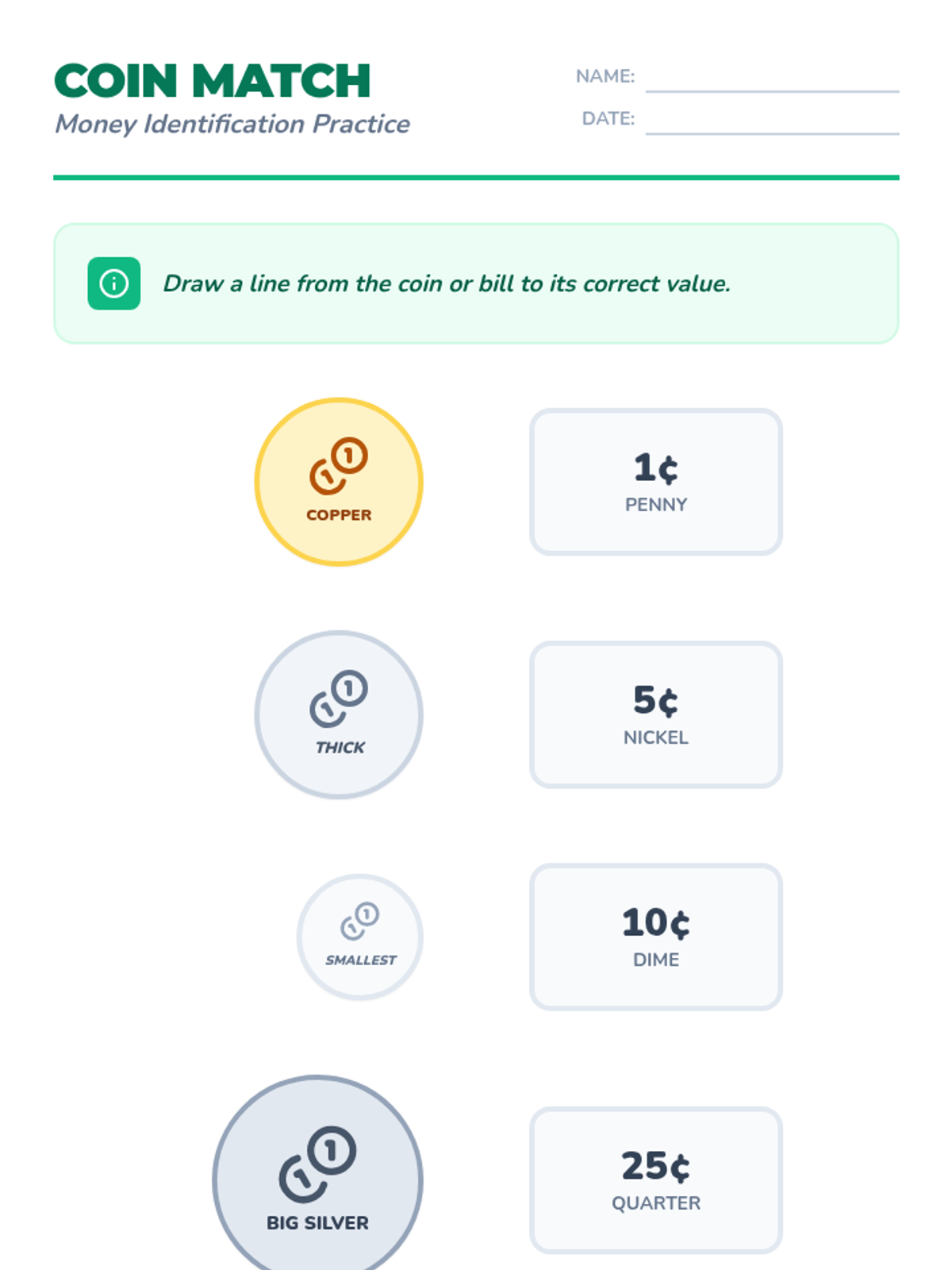Click the SMALLEST label on coin
The height and width of the screenshot is (1270, 952).
pyautogui.click(x=360, y=960)
